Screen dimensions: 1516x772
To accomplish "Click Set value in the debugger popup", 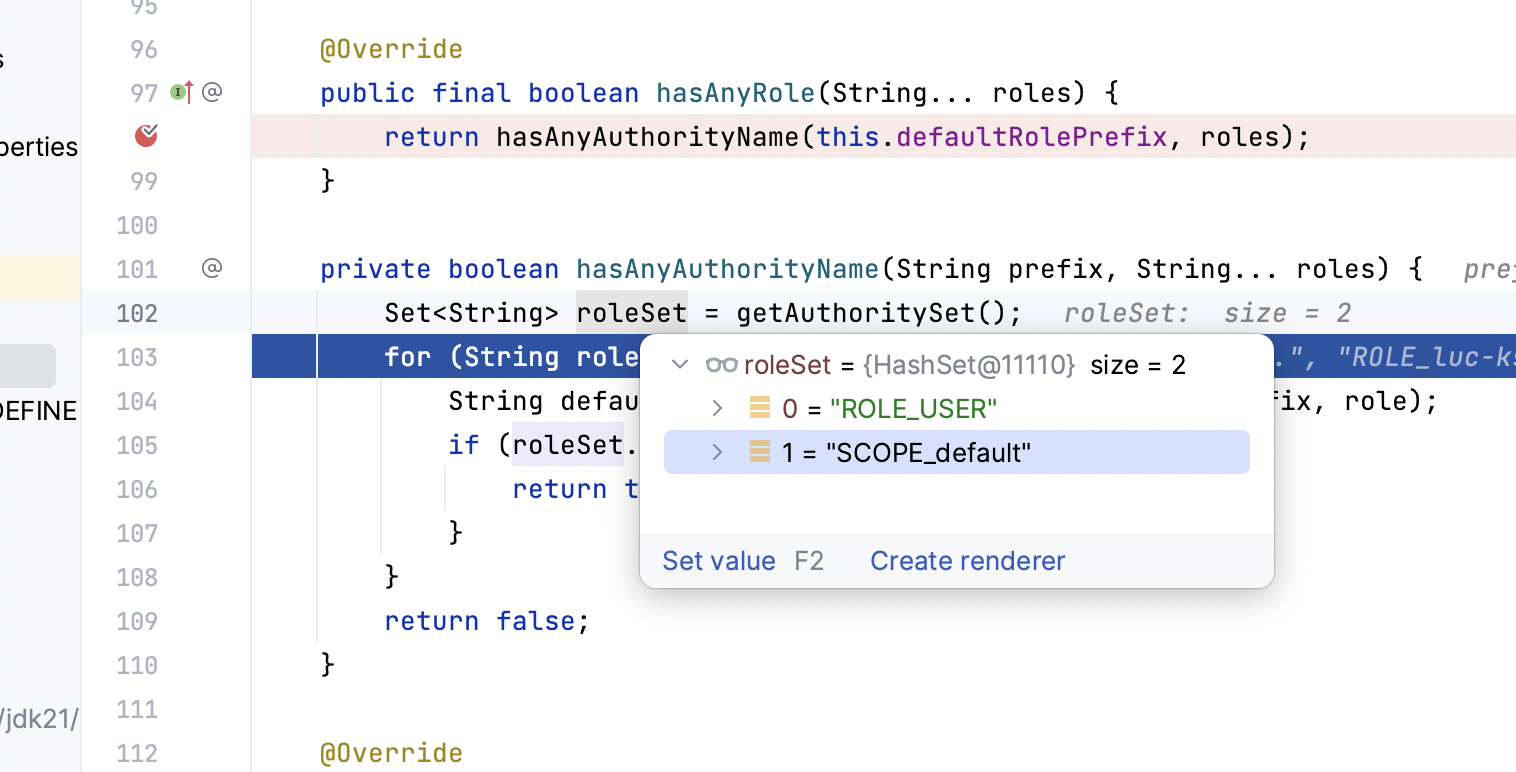I will tap(719, 560).
